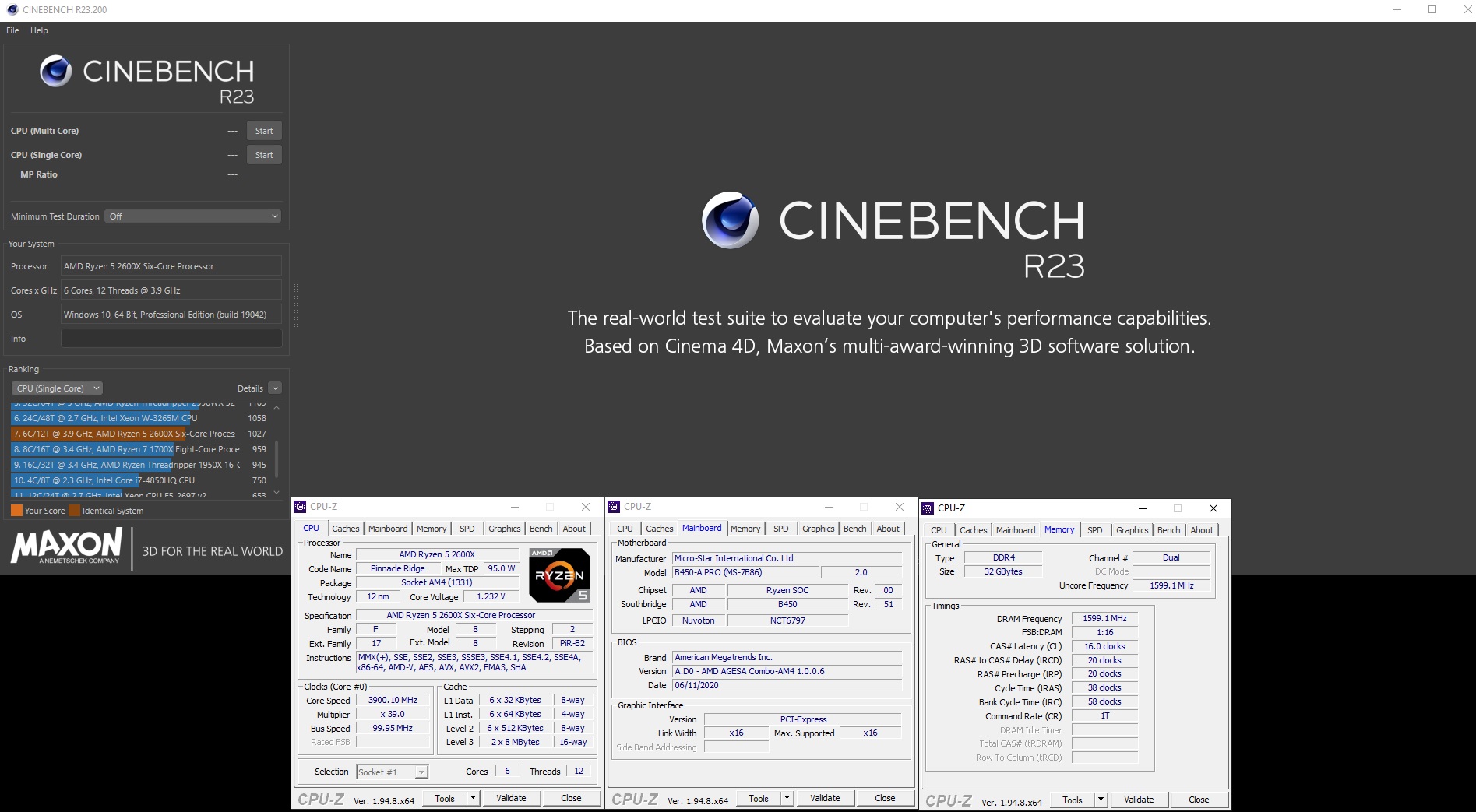Open the Caches tab in first CPU-Z window
This screenshot has width=1476, height=812.
click(x=346, y=529)
